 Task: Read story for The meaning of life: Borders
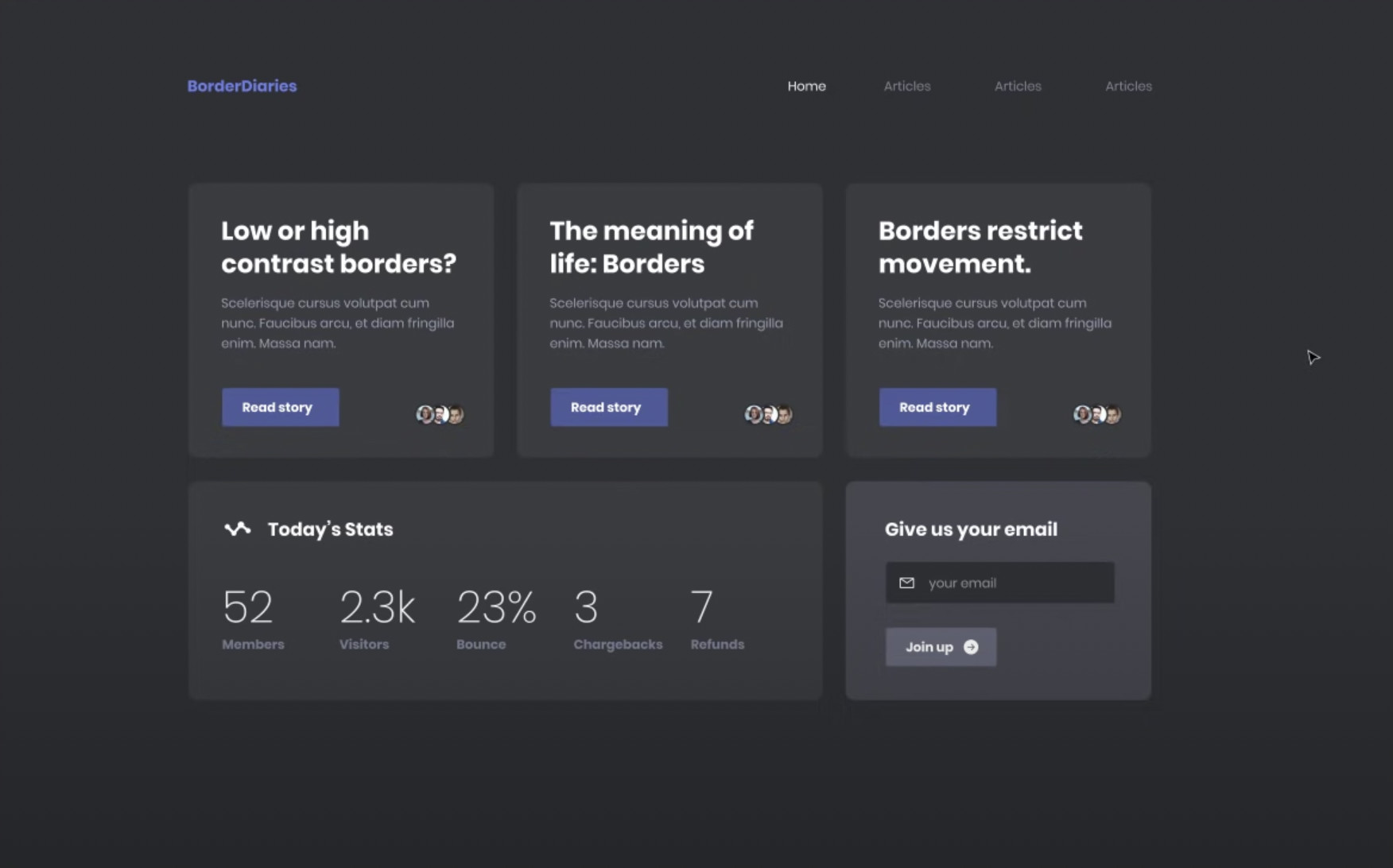[x=609, y=407]
